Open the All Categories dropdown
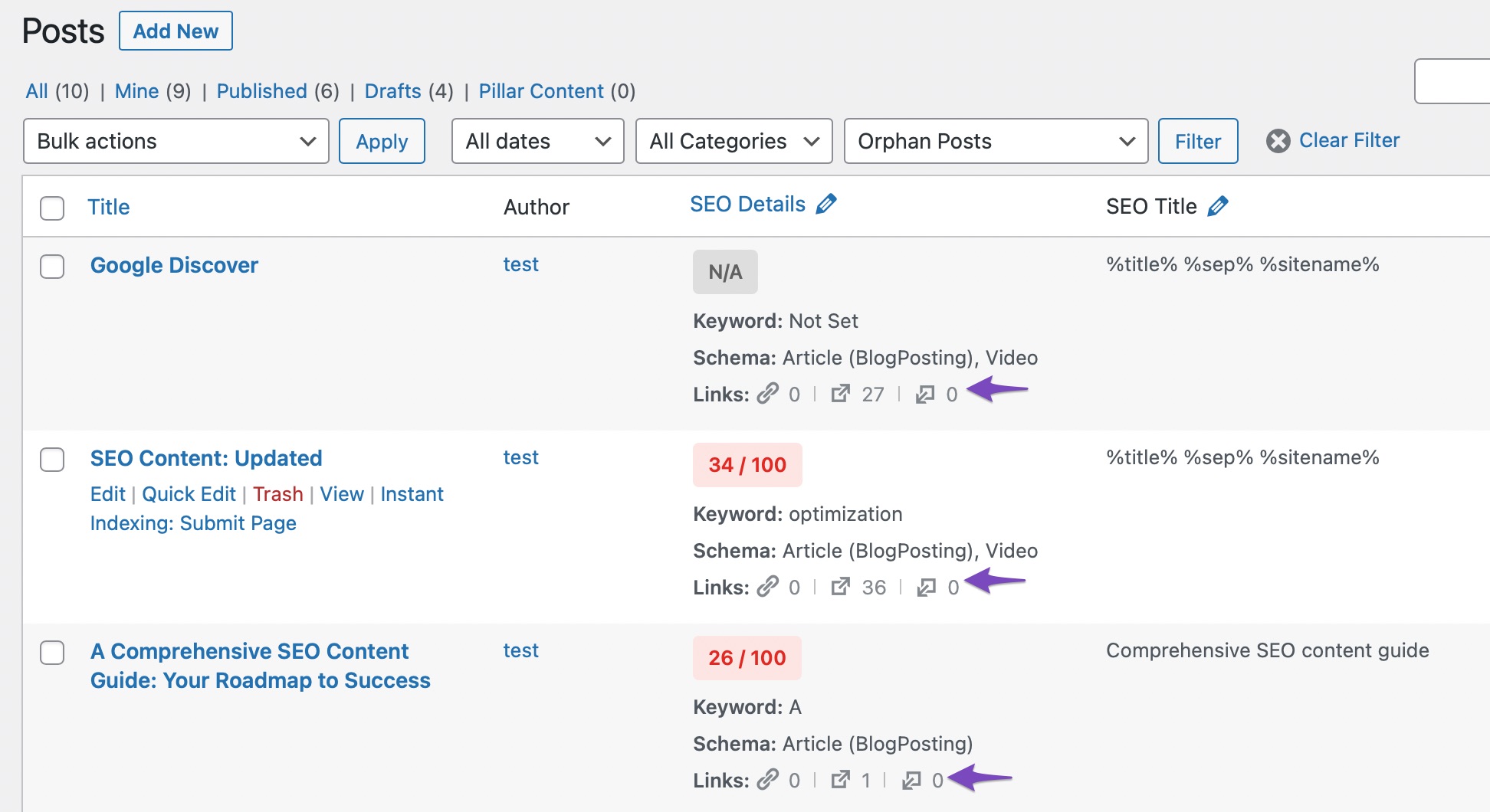1490x812 pixels. click(734, 141)
